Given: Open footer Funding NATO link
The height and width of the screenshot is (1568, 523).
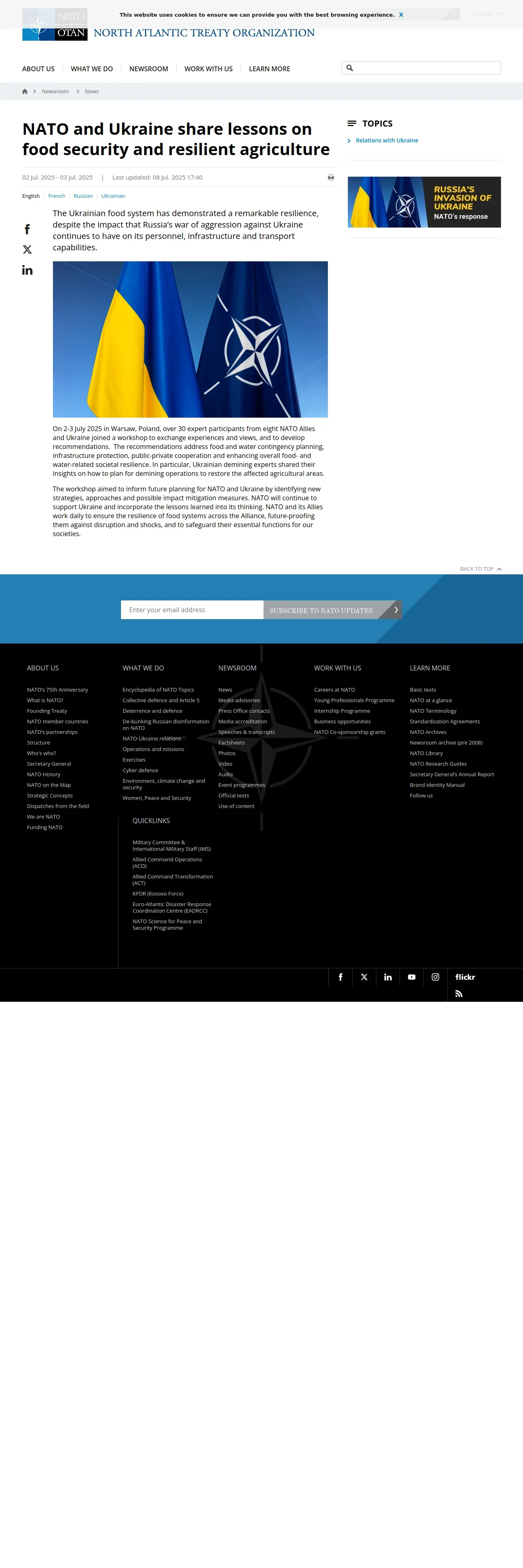Looking at the screenshot, I should pos(44,827).
